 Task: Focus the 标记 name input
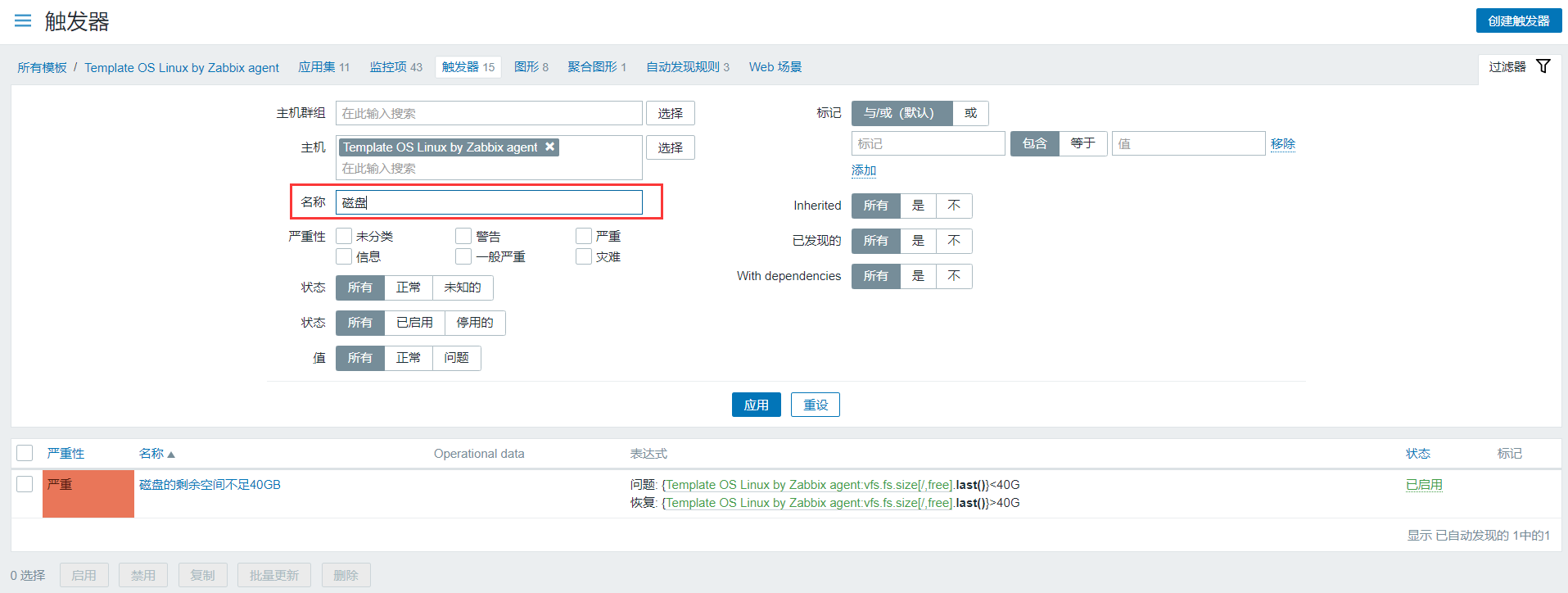point(929,143)
